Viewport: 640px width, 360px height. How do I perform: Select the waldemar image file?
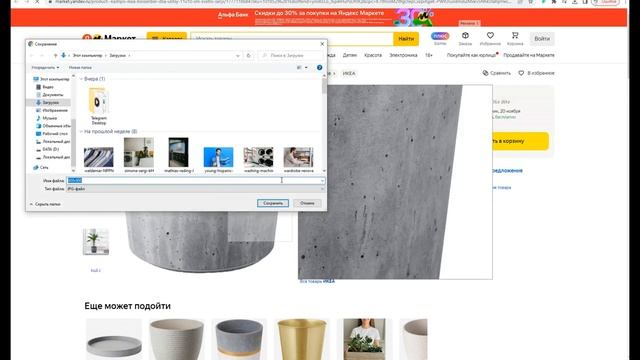coord(99,160)
